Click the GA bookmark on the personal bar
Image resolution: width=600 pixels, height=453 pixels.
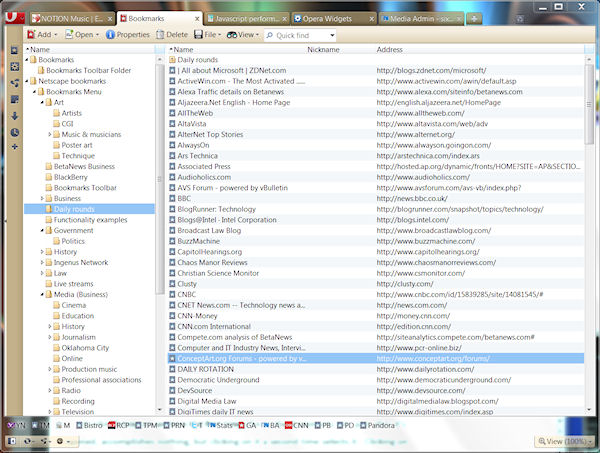[x=247, y=425]
